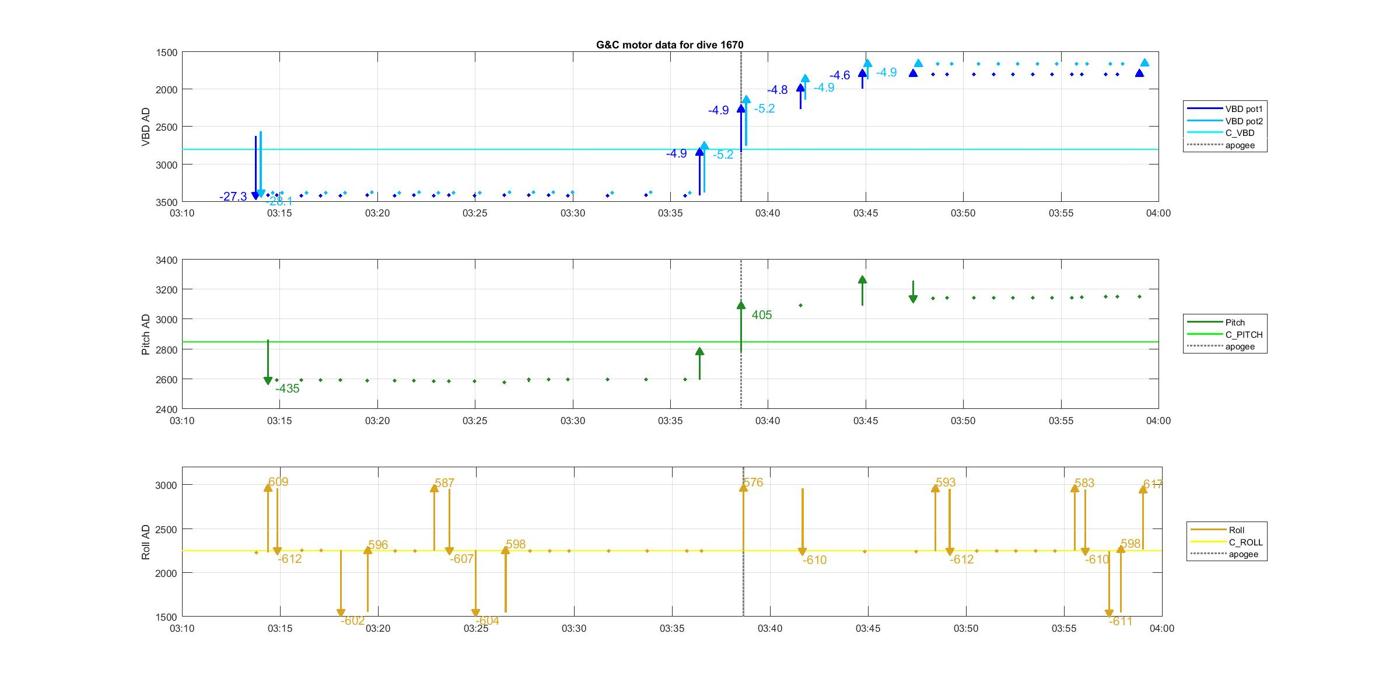
Task: Click the '583' roll data label
Action: tap(1084, 483)
